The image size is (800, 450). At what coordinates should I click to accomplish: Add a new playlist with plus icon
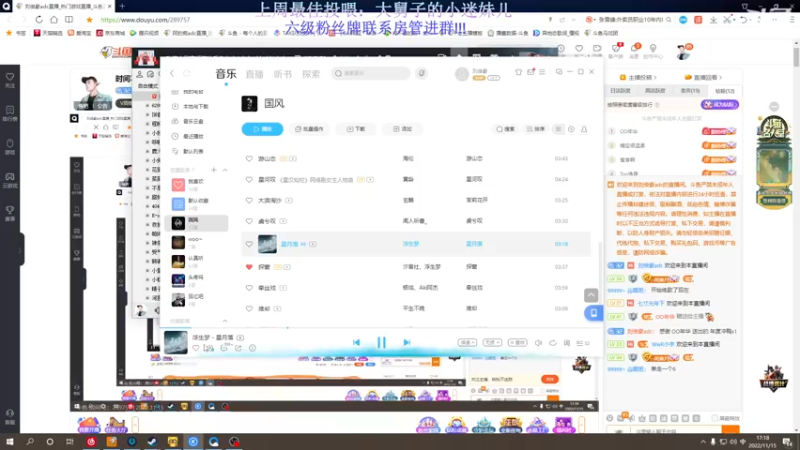coord(214,169)
